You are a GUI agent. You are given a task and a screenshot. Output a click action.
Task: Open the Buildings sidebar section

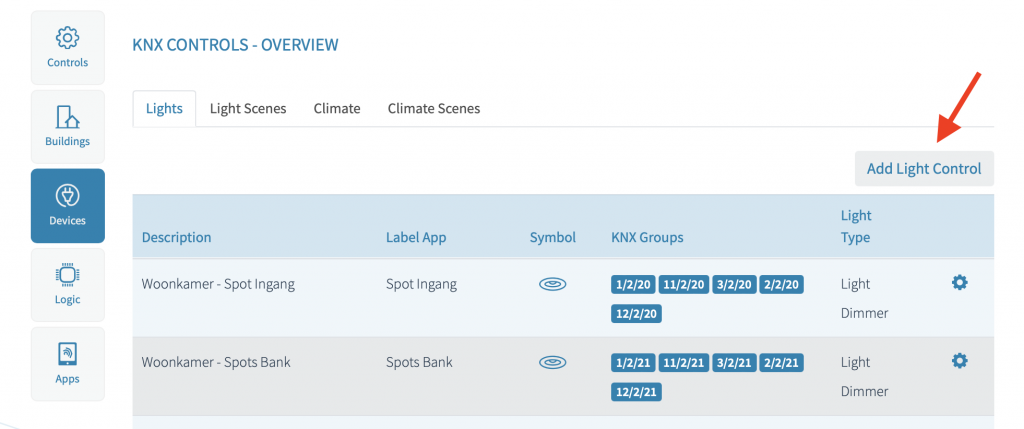pos(67,126)
